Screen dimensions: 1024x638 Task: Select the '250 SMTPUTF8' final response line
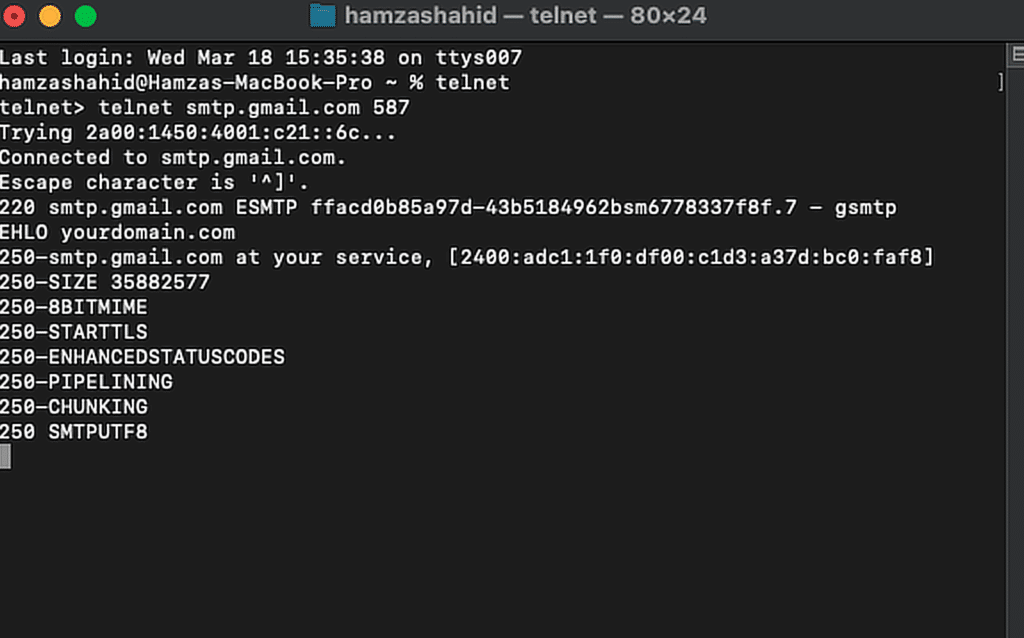(73, 432)
